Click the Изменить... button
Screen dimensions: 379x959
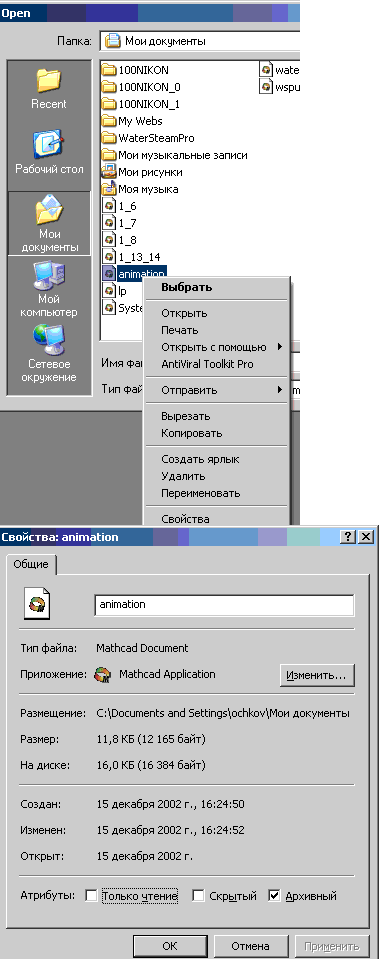tap(317, 676)
